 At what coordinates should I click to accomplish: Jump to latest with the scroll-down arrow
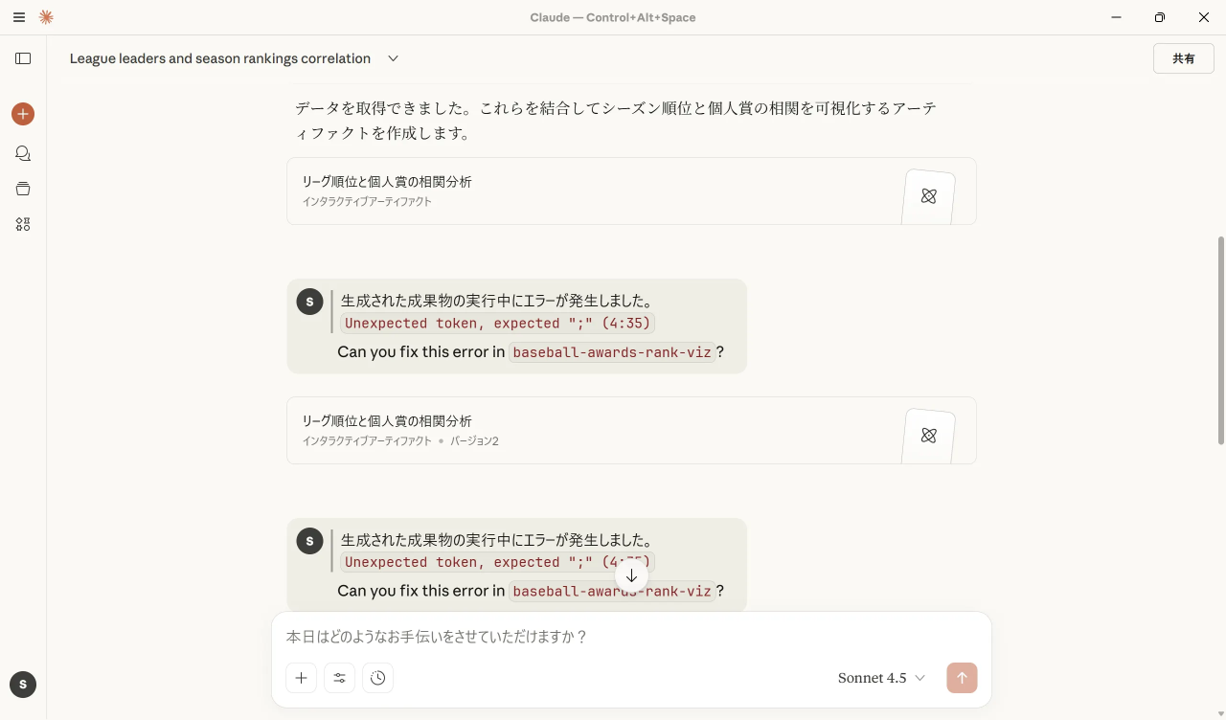point(631,575)
